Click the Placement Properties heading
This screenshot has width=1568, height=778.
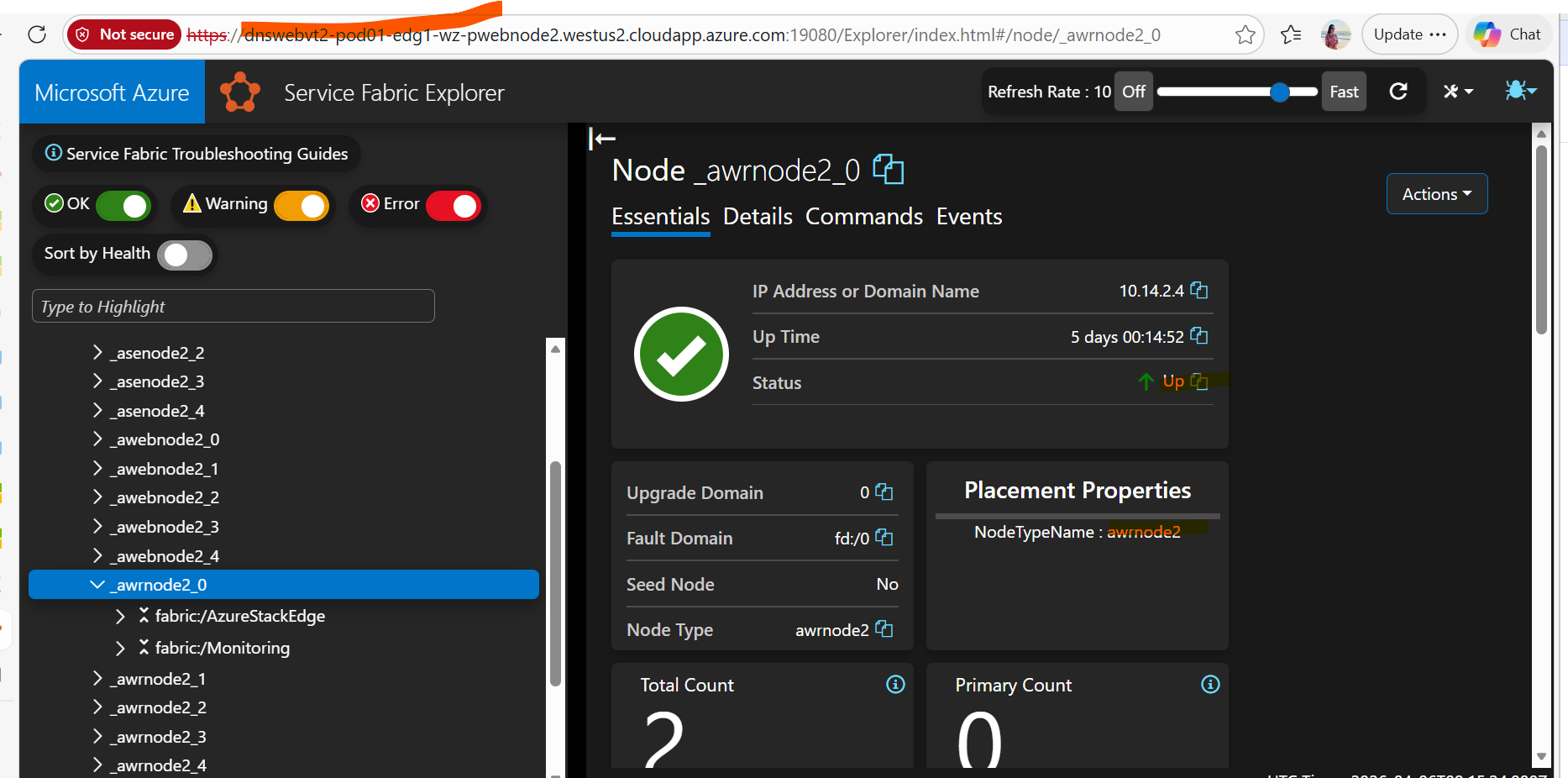1078,490
